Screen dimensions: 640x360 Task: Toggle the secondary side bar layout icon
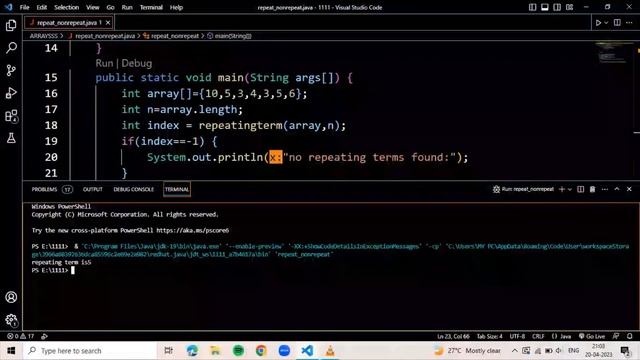click(557, 7)
